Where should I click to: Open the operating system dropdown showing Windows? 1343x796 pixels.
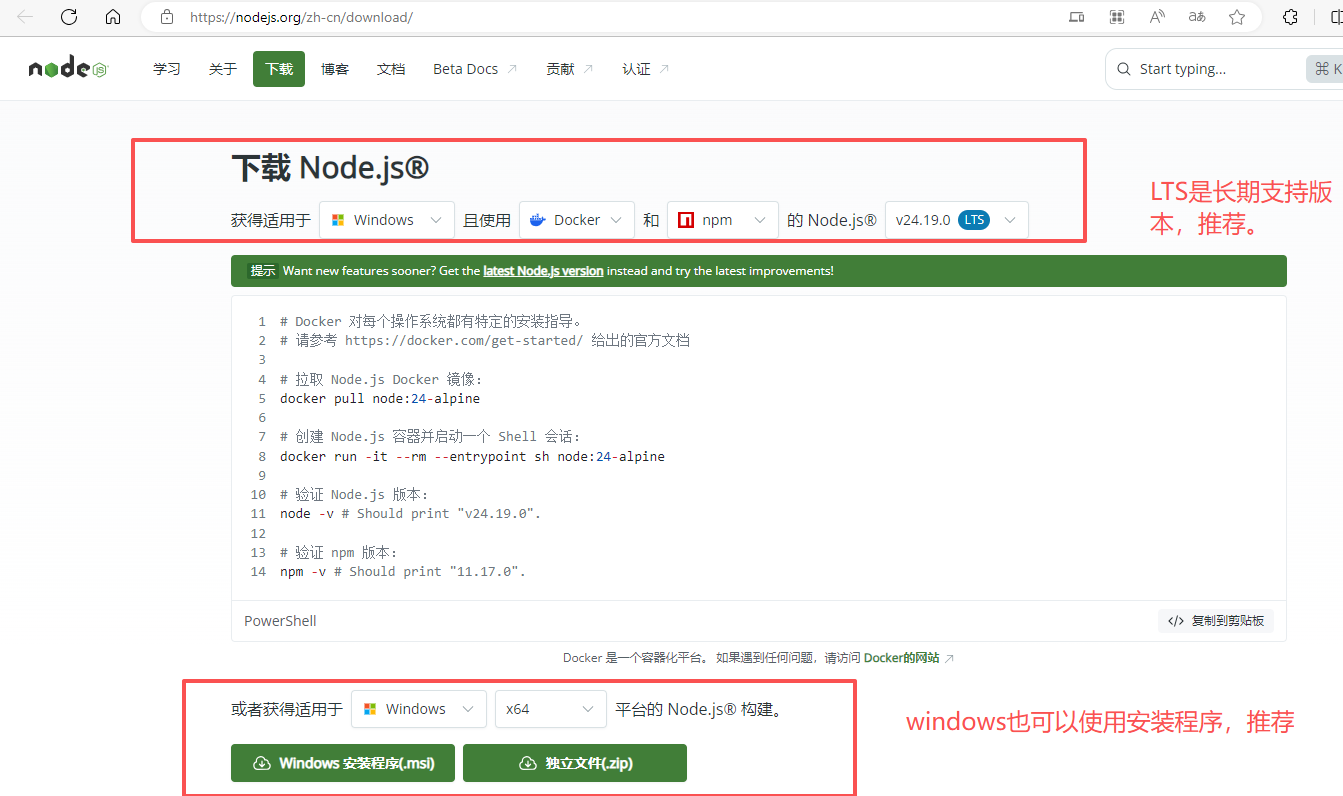point(387,220)
